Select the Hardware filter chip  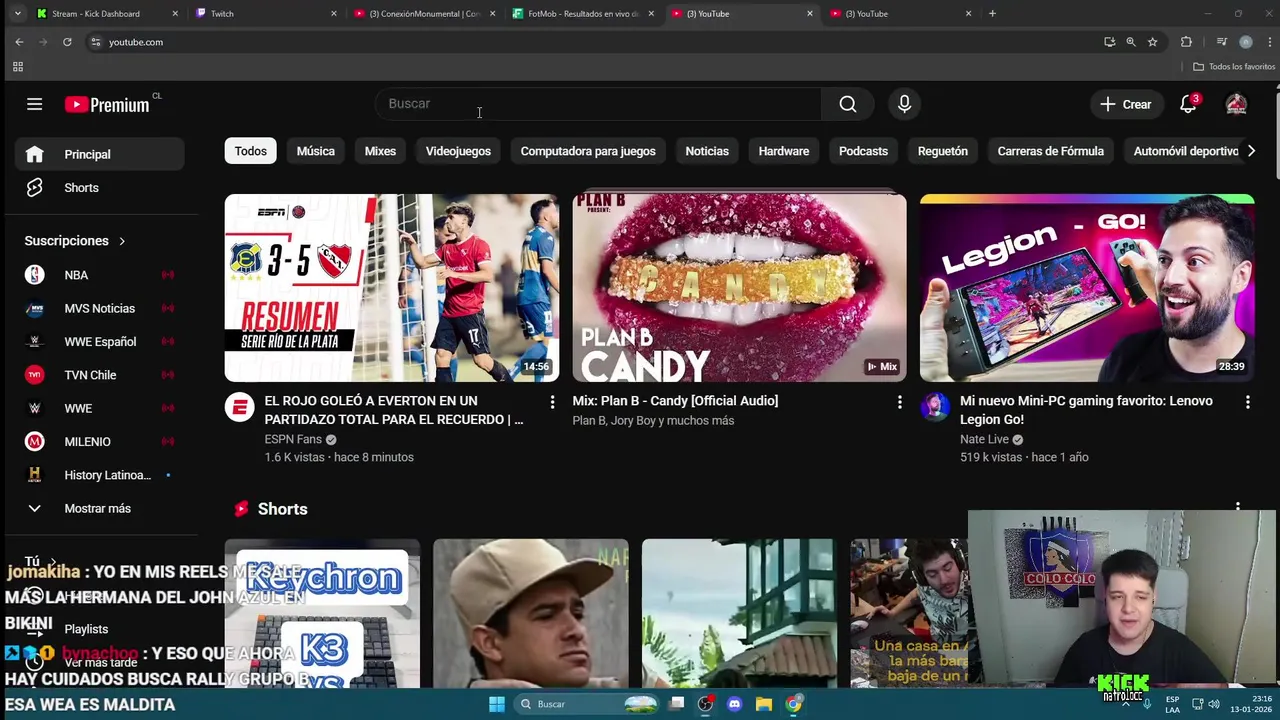pyautogui.click(x=784, y=151)
